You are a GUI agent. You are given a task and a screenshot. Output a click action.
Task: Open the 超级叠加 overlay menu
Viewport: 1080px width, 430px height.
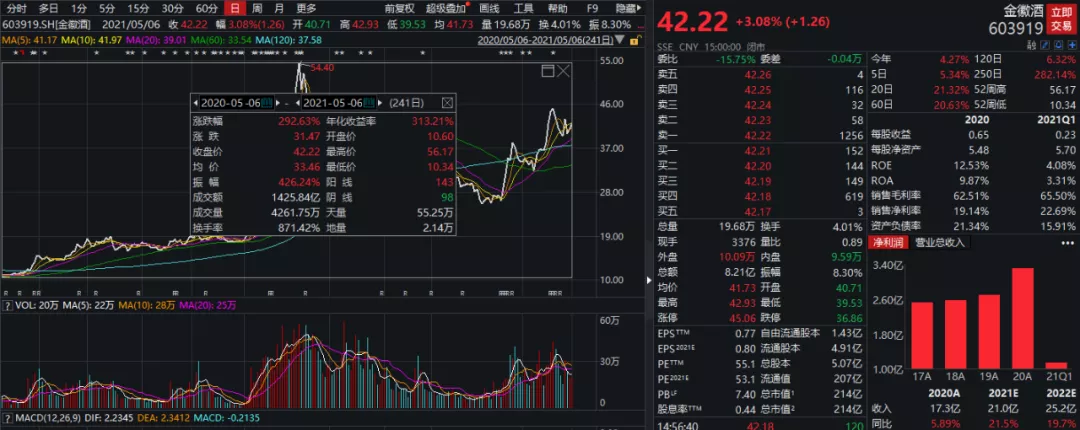(x=446, y=9)
